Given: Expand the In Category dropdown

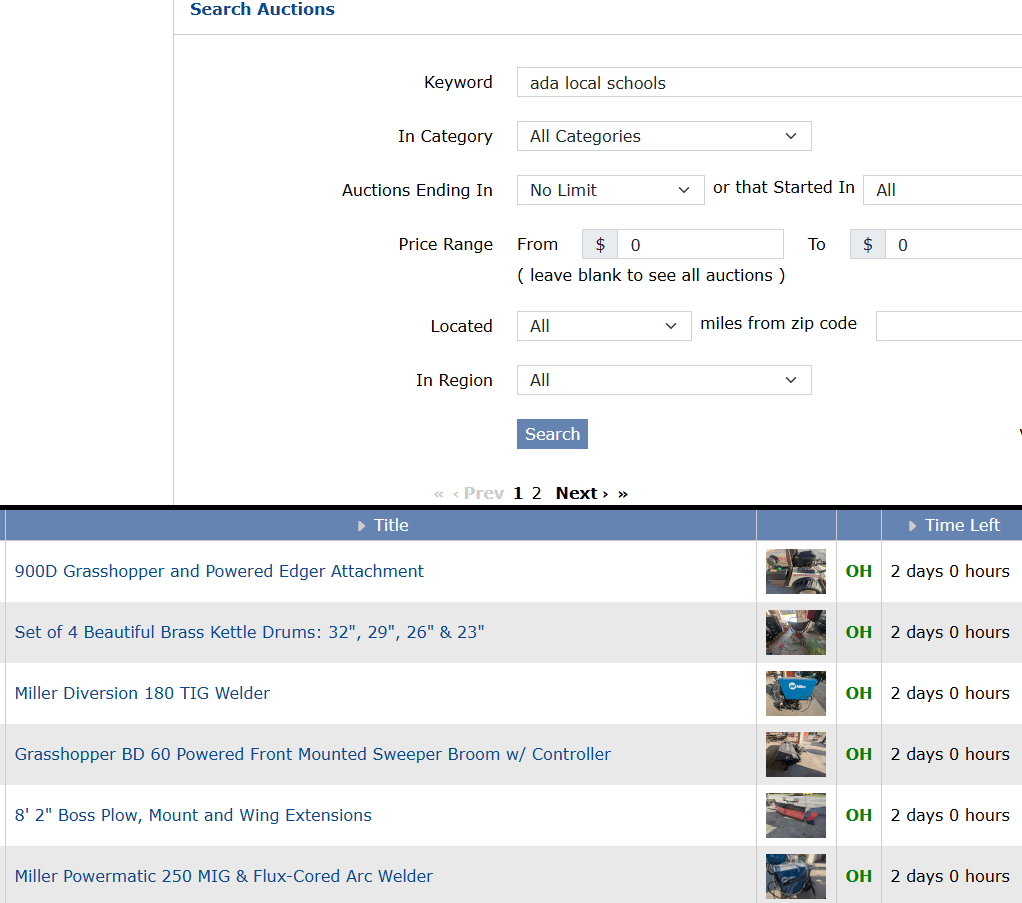Looking at the screenshot, I should click(x=663, y=136).
